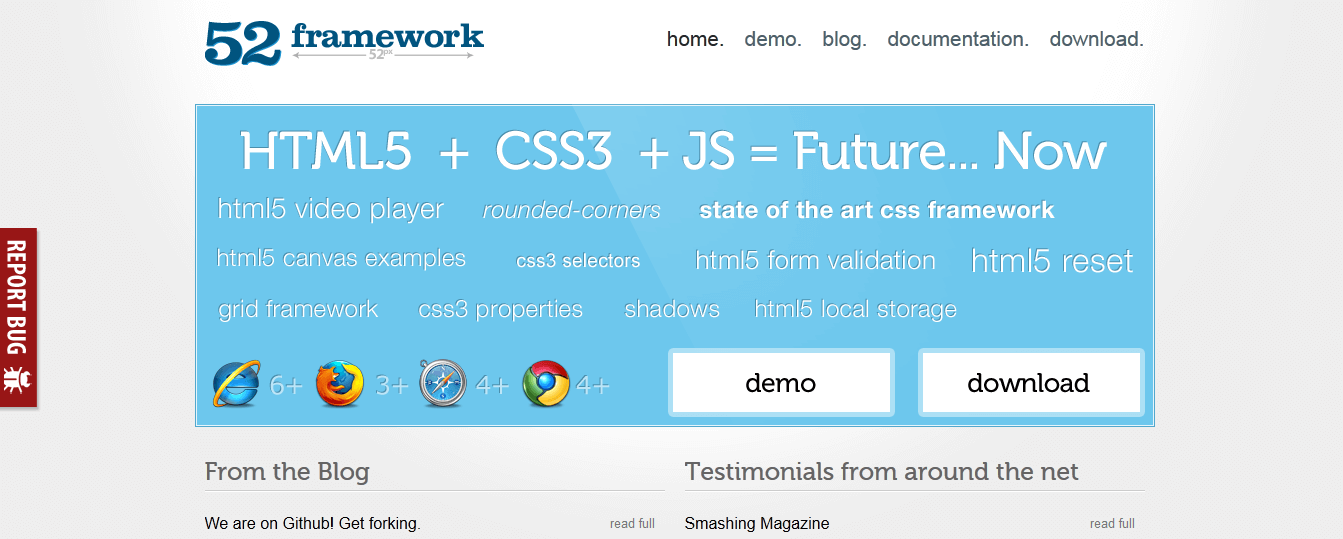Click the 'HTML5 + CSS3 + JS' banner headline
Image resolution: width=1343 pixels, height=539 pixels.
point(673,152)
